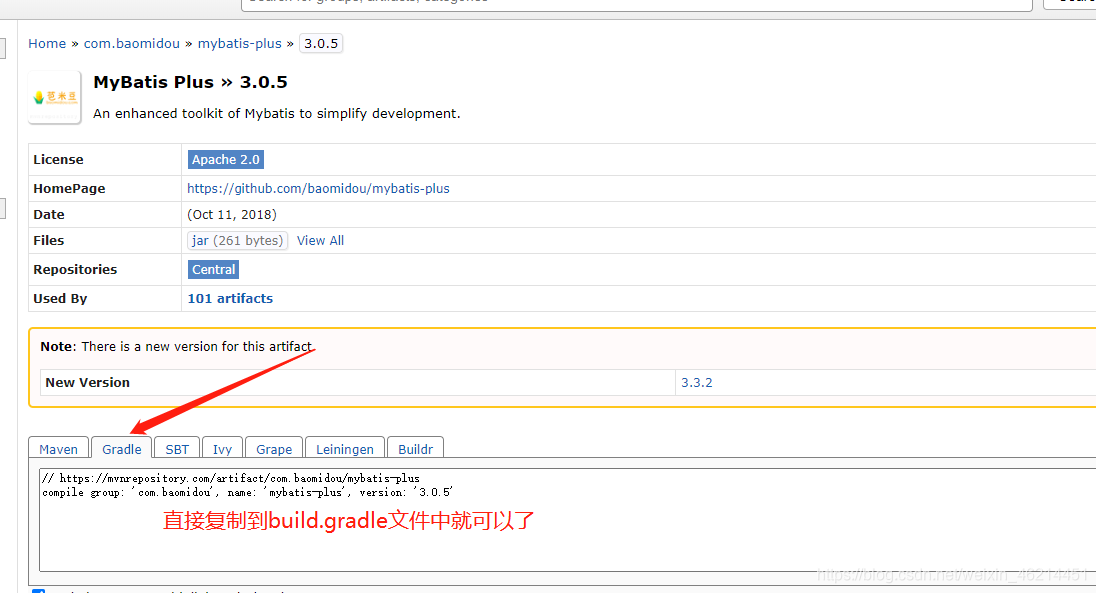Go to new version 3.3.2

coord(696,383)
